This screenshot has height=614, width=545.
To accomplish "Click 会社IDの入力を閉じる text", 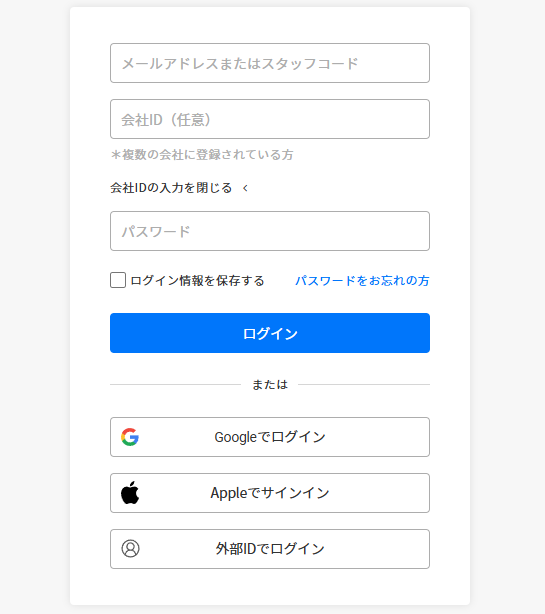I will 171,188.
